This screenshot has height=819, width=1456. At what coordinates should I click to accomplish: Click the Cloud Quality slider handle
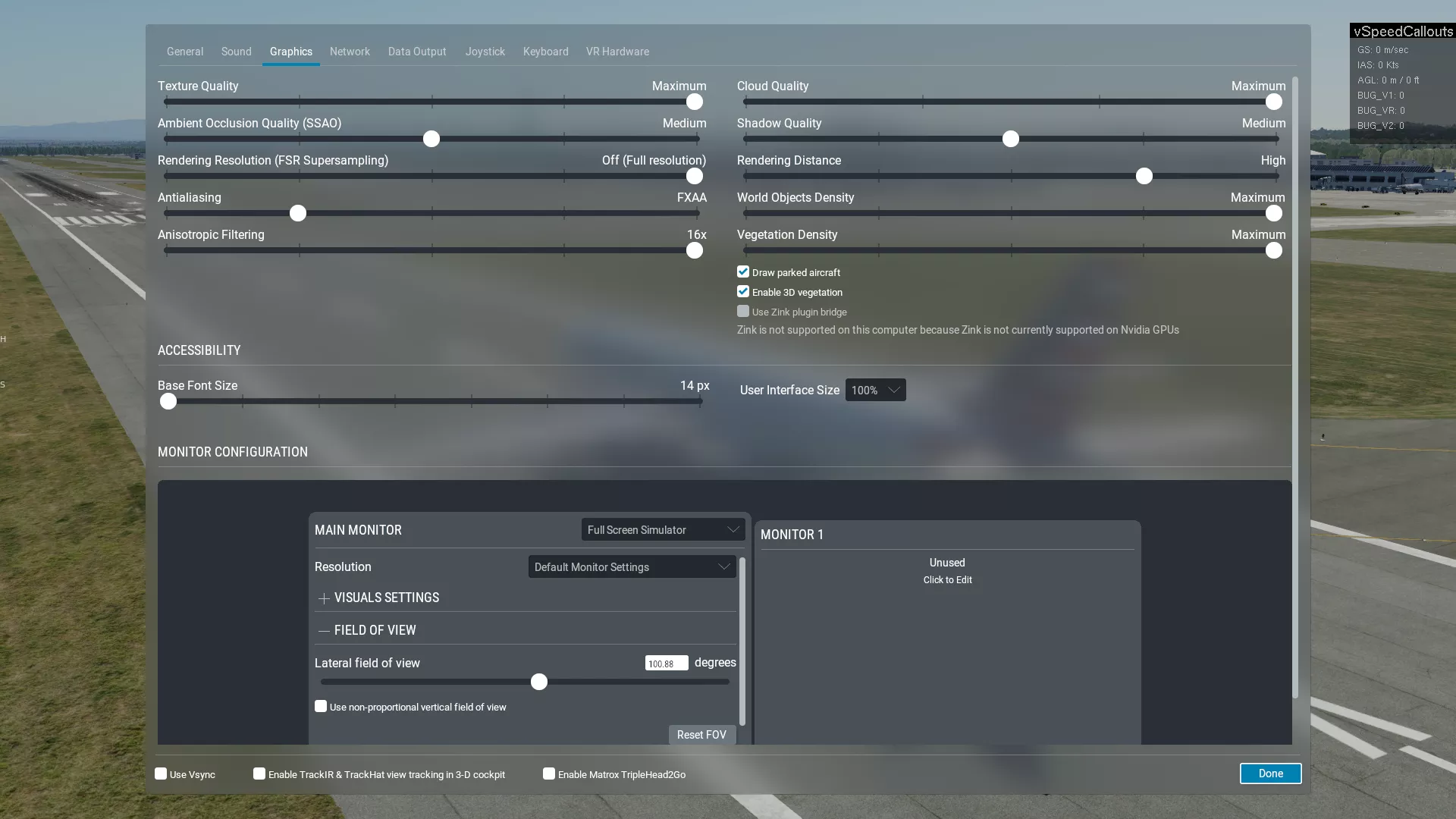1274,102
